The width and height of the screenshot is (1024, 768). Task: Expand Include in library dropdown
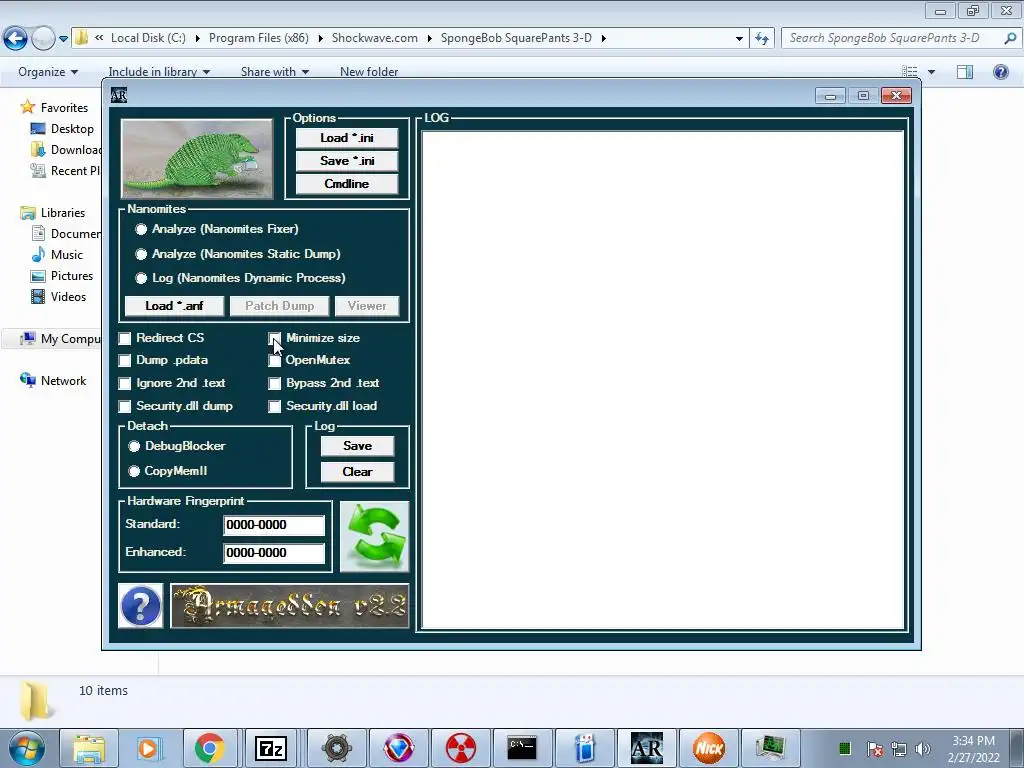[x=159, y=72]
